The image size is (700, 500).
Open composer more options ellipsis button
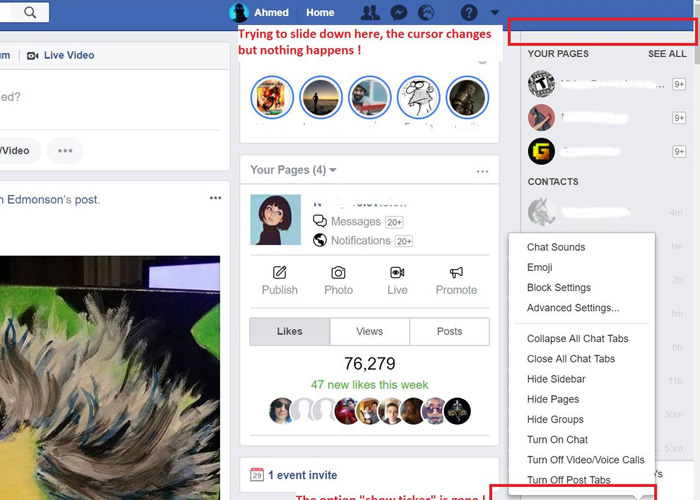pyautogui.click(x=65, y=150)
